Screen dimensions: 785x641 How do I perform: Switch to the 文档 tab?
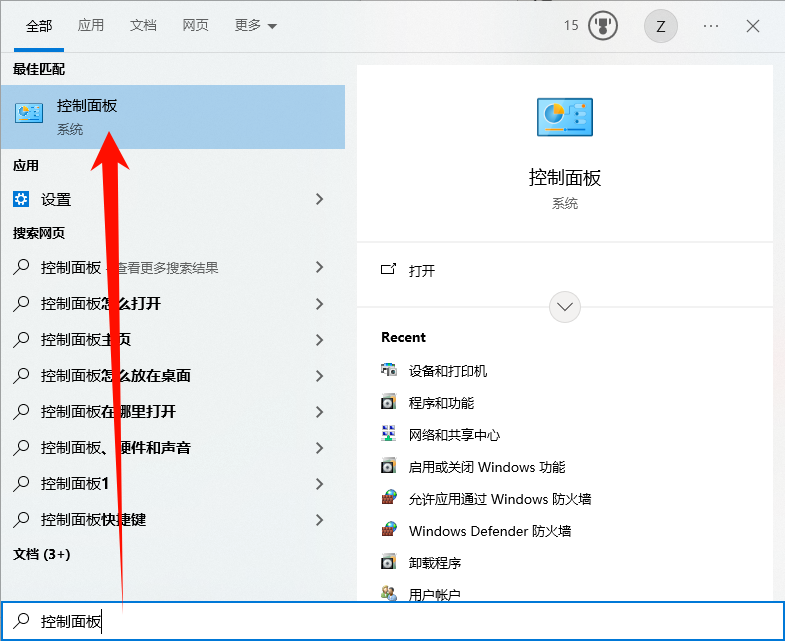tap(143, 25)
